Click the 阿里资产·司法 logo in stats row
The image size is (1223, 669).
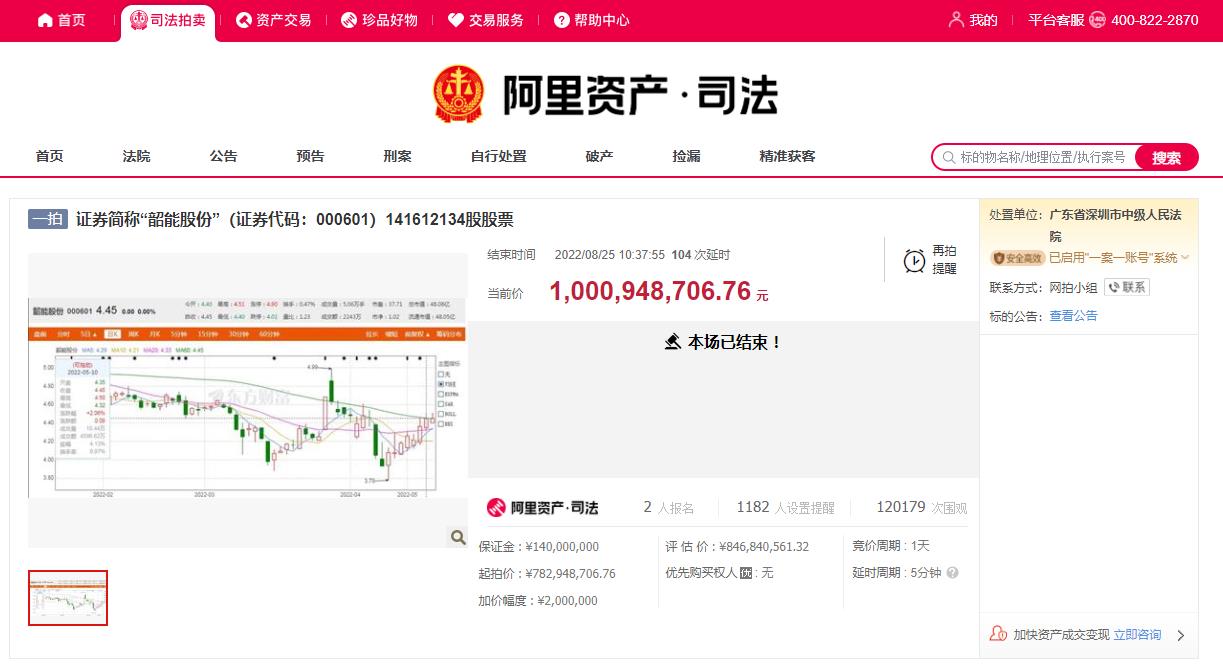542,508
